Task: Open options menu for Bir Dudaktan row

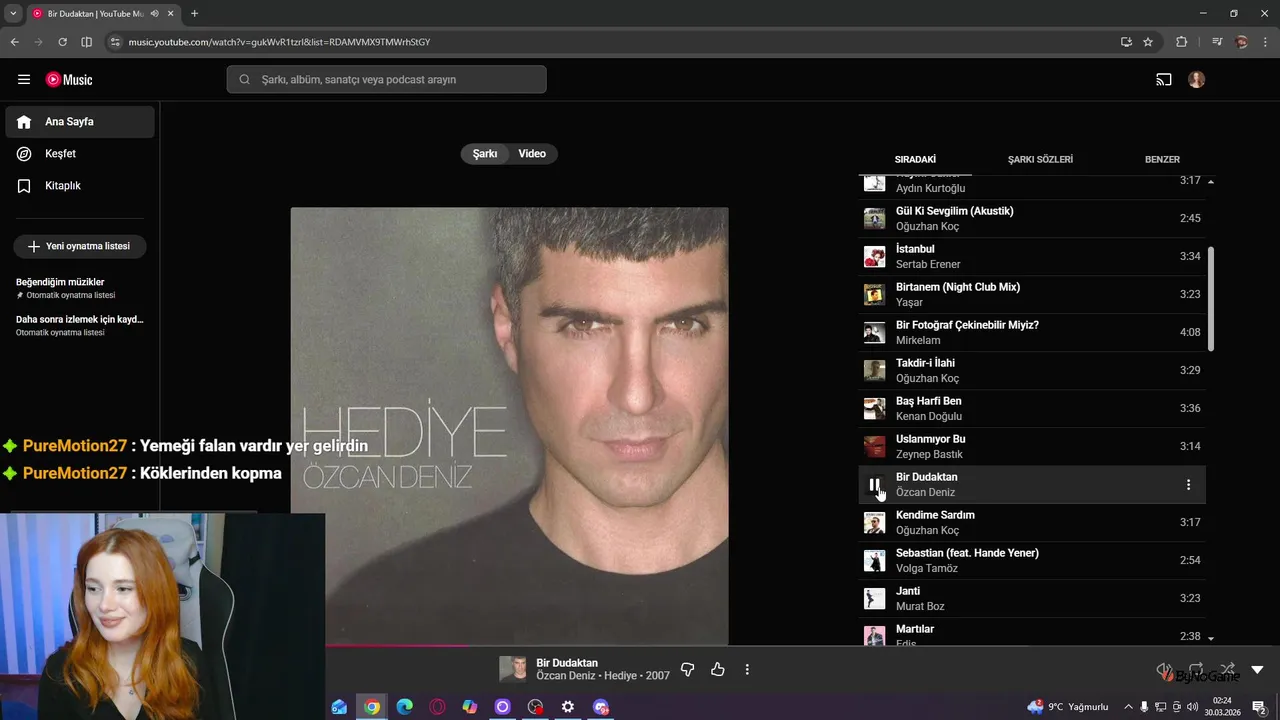Action: pyautogui.click(x=1188, y=485)
